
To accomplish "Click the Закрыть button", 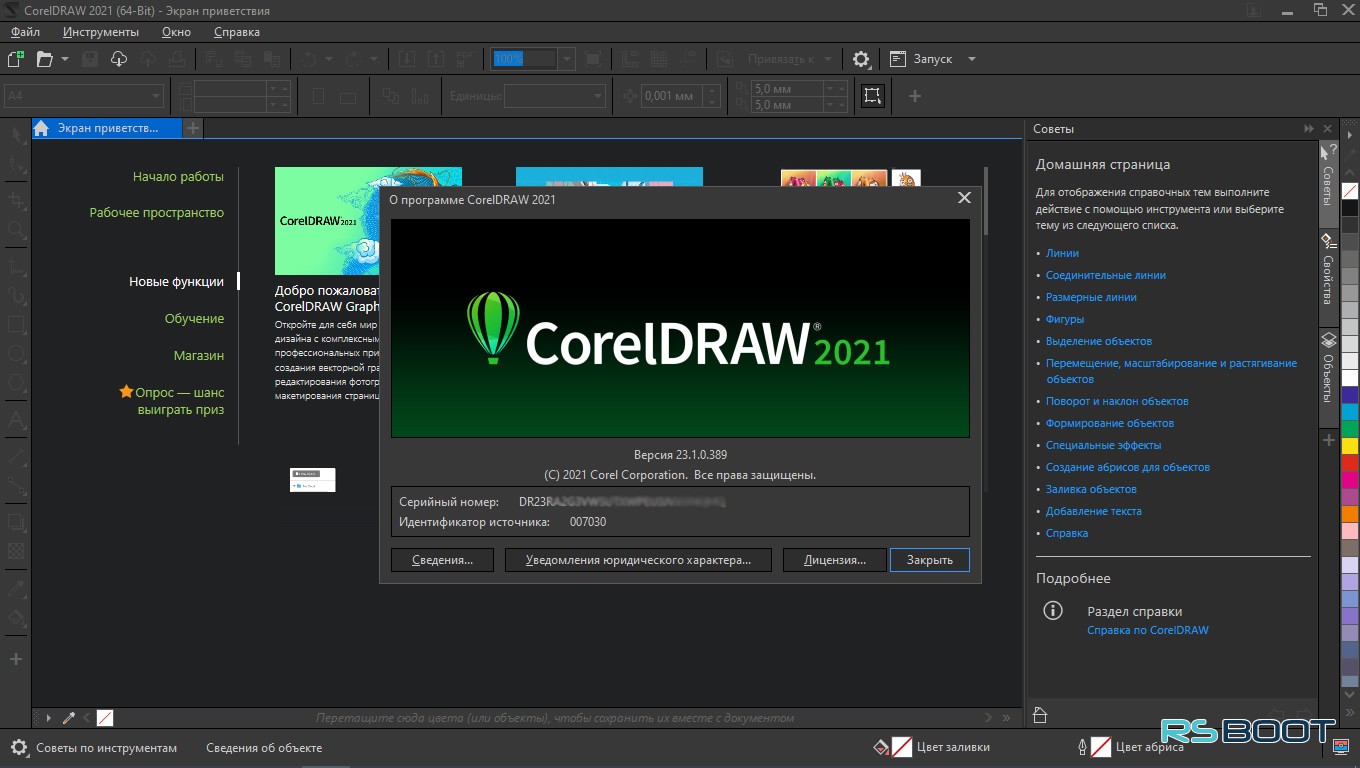I will 929,560.
